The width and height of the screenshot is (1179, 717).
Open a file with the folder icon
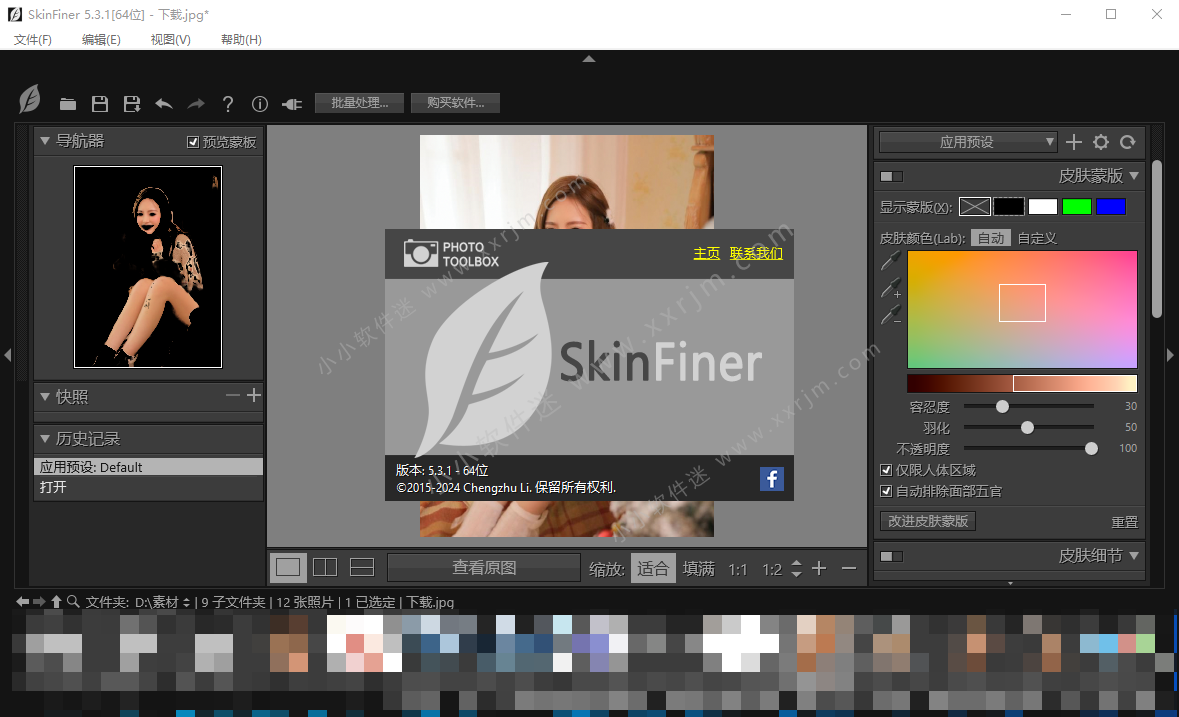[68, 104]
